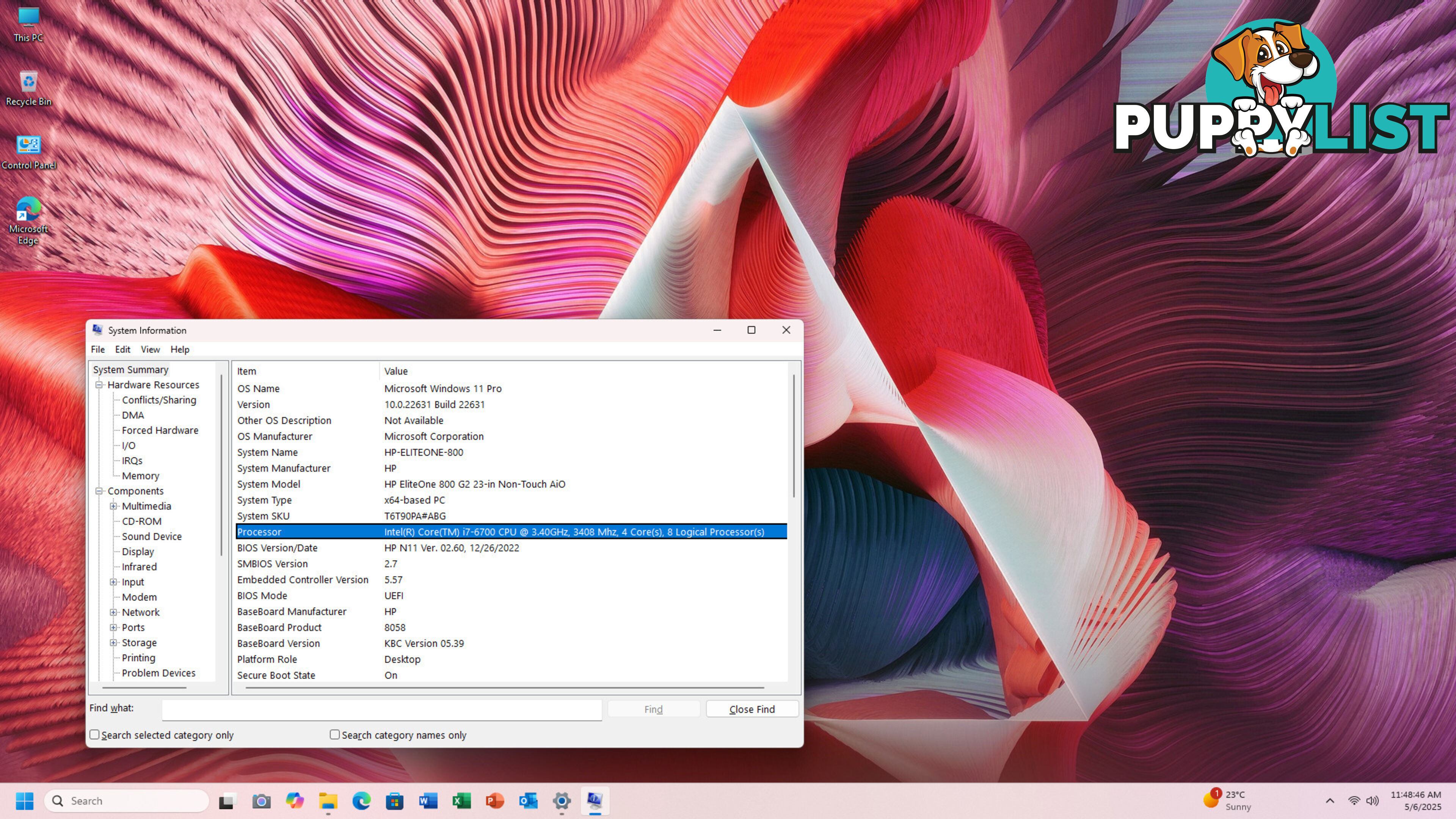This screenshot has width=1456, height=819.
Task: Open Wi-Fi network tray icon
Action: [x=1354, y=800]
